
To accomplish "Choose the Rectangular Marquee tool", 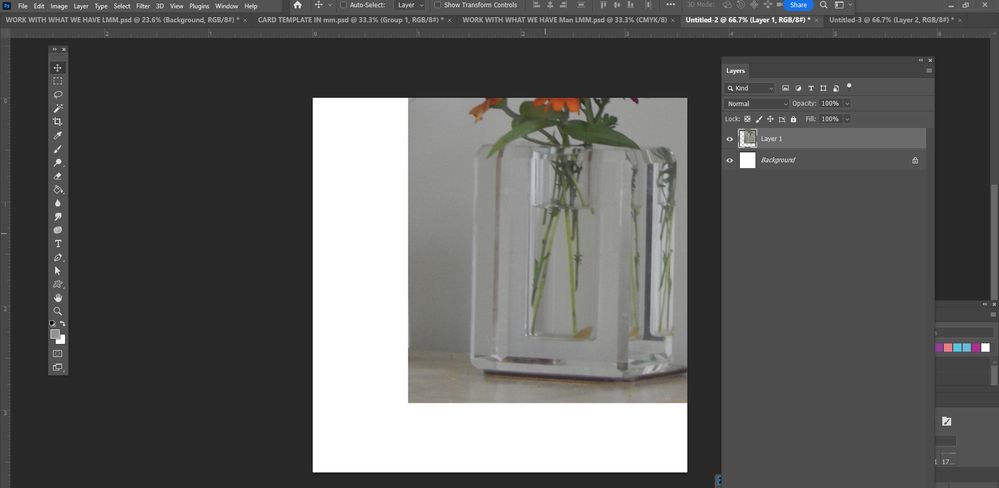I will [58, 81].
